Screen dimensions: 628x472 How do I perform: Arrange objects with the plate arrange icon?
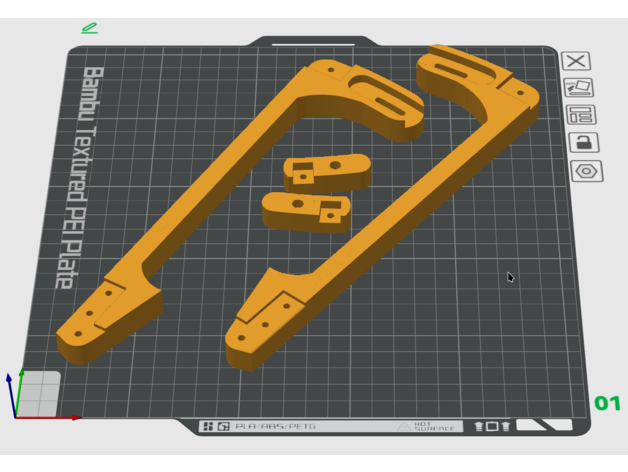point(580,115)
